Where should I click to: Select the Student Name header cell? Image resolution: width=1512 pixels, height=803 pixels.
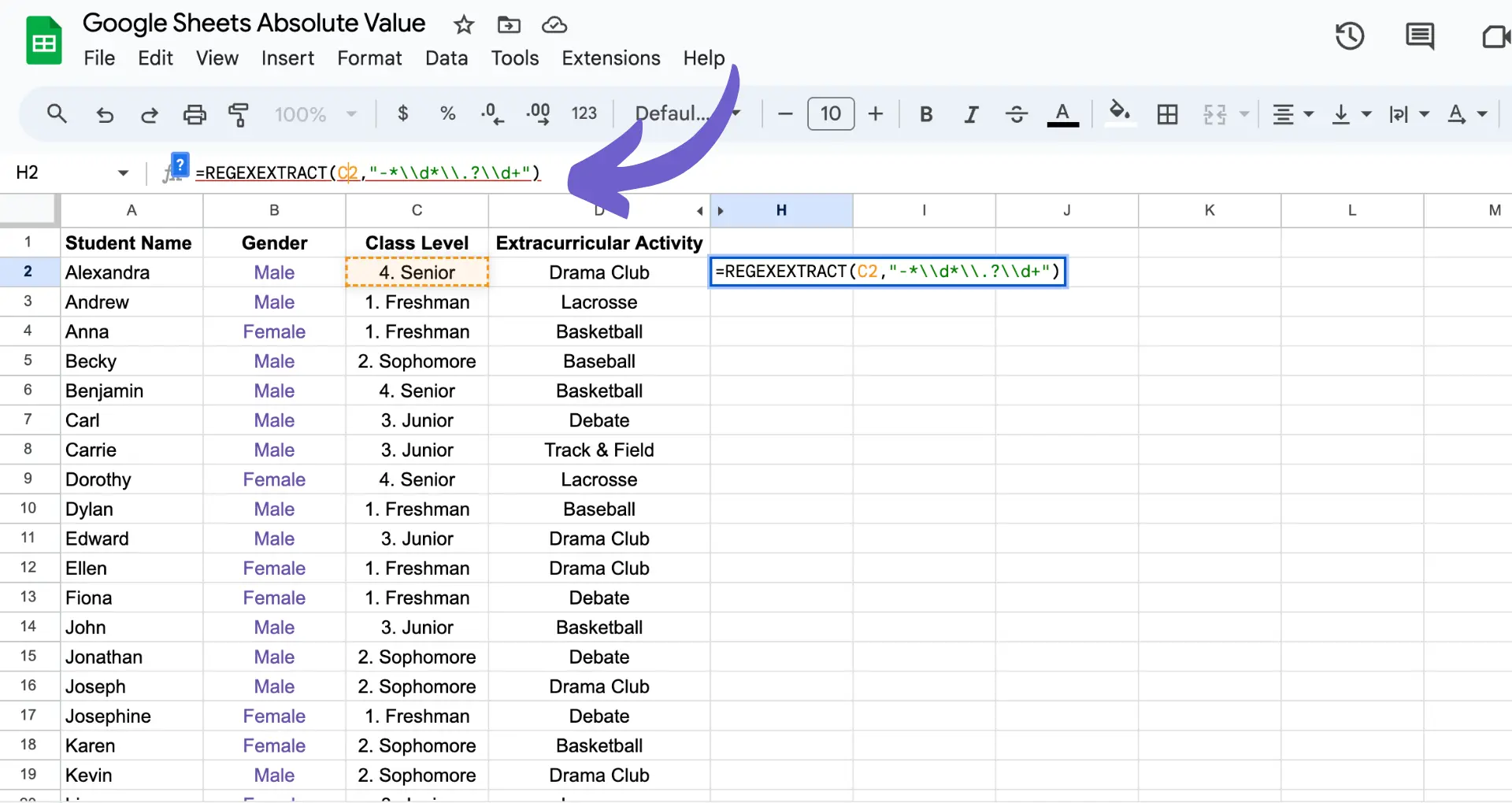(x=132, y=242)
